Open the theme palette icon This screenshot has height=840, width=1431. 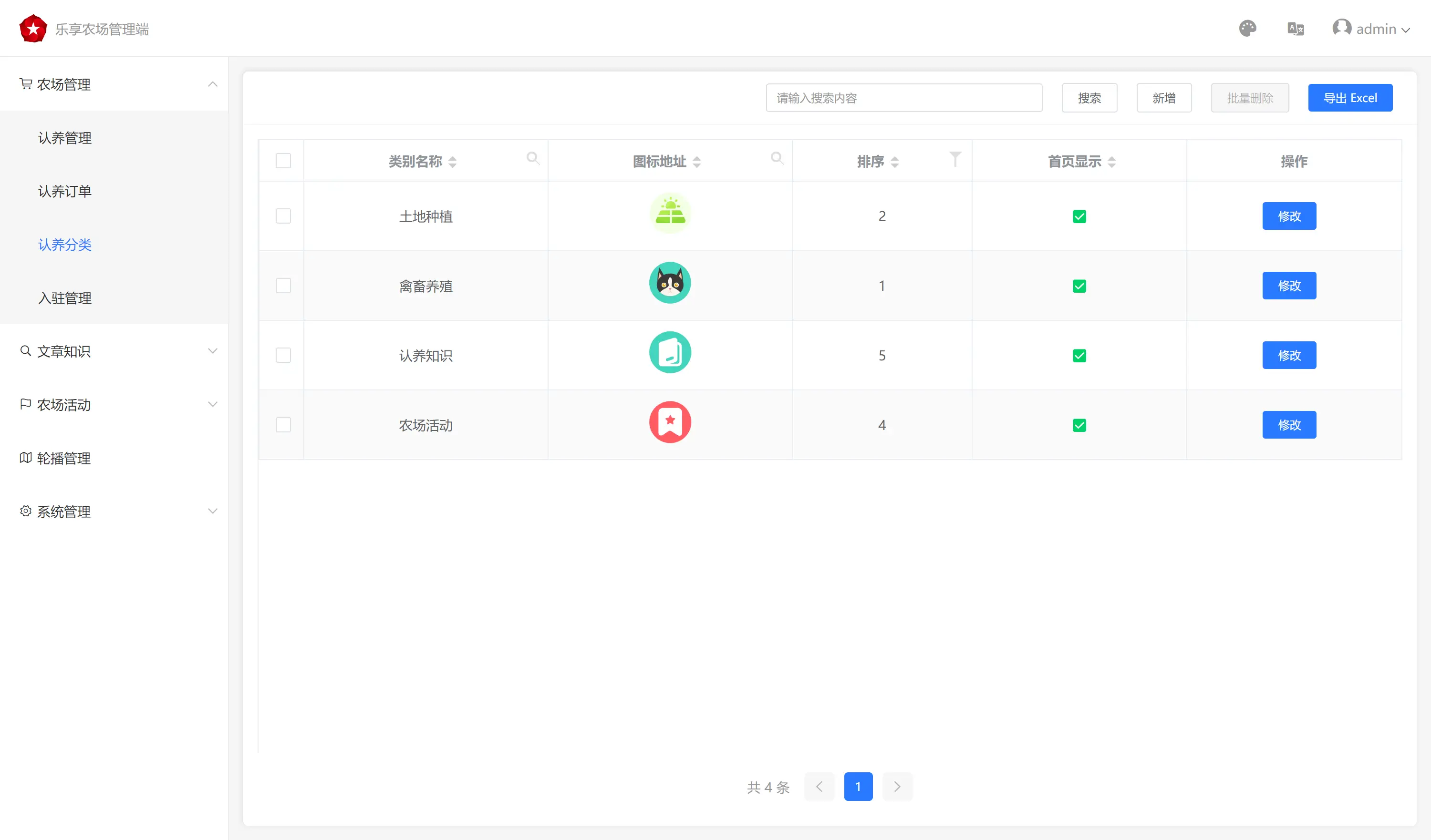[1247, 29]
